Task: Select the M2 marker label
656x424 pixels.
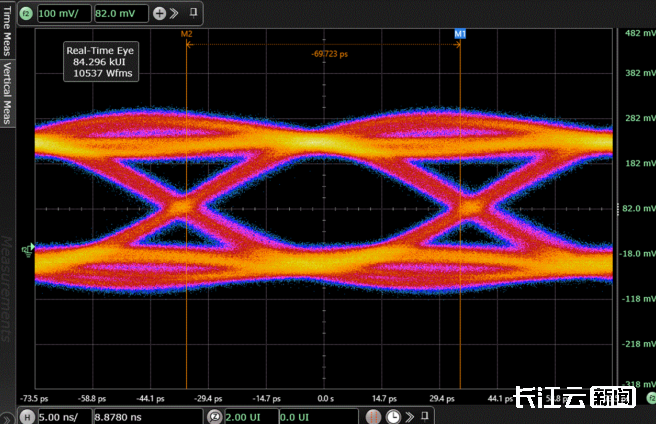Action: (x=186, y=35)
